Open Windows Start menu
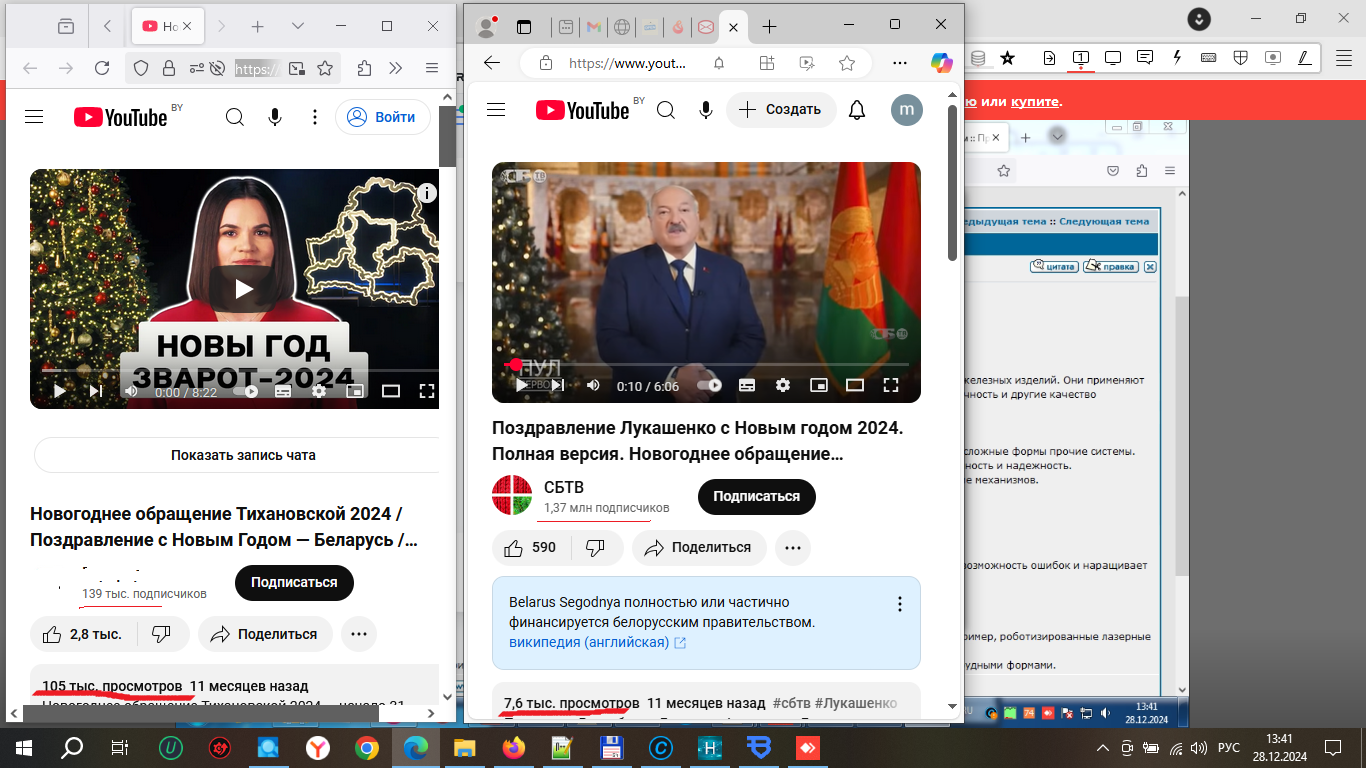This screenshot has height=768, width=1366. (23, 746)
